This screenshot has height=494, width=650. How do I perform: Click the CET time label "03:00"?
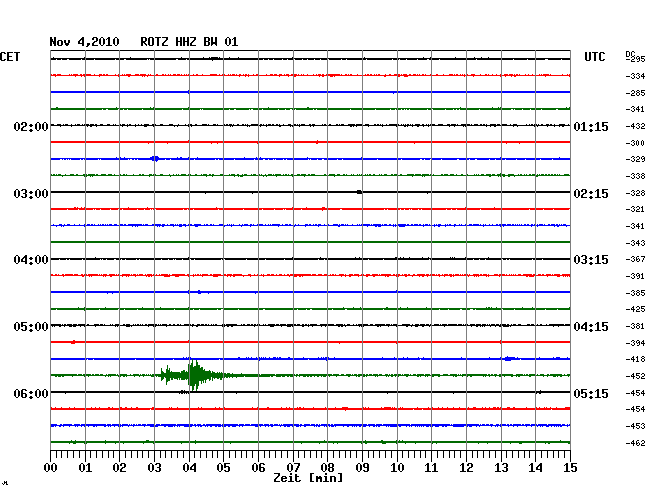click(x=31, y=194)
